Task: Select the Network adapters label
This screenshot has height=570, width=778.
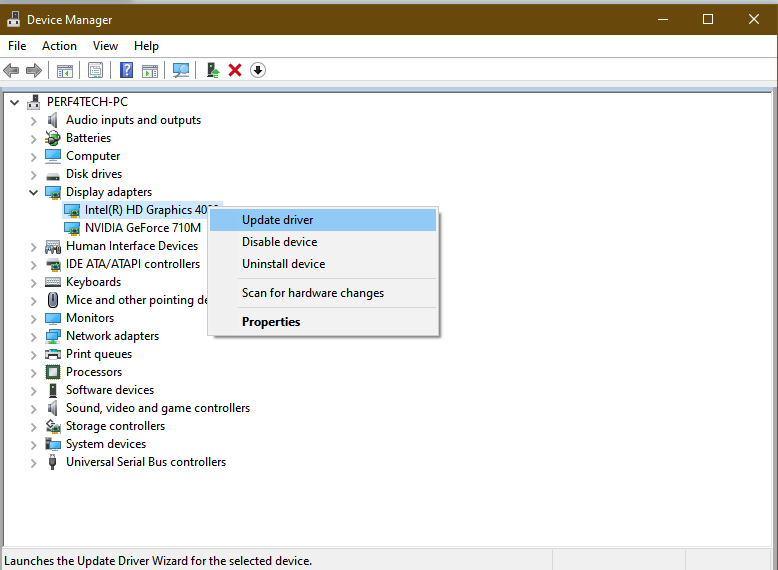Action: (112, 336)
